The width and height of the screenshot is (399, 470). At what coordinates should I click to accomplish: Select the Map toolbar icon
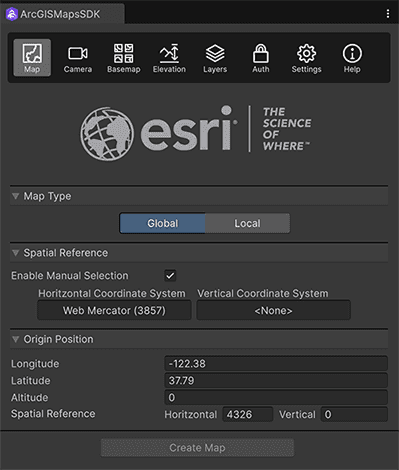[x=32, y=58]
